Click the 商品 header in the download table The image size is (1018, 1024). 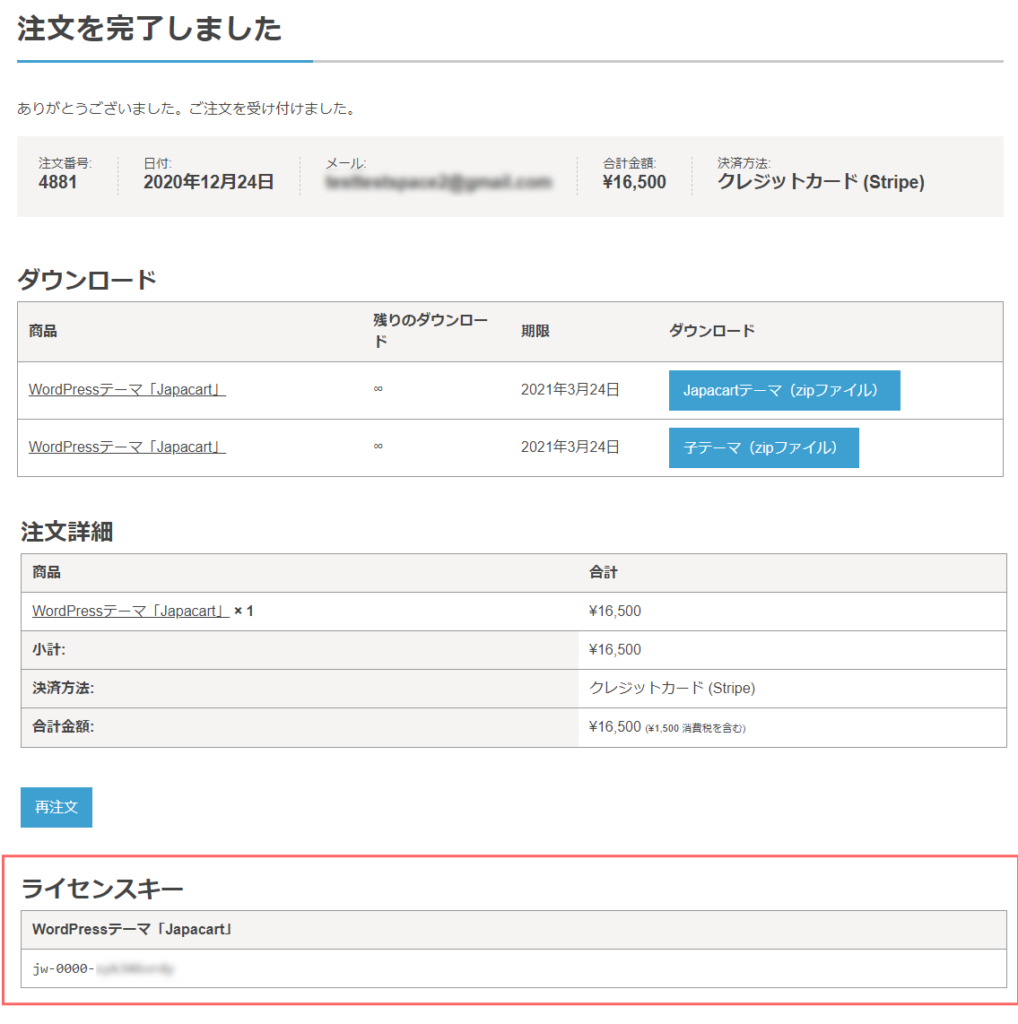pos(42,331)
